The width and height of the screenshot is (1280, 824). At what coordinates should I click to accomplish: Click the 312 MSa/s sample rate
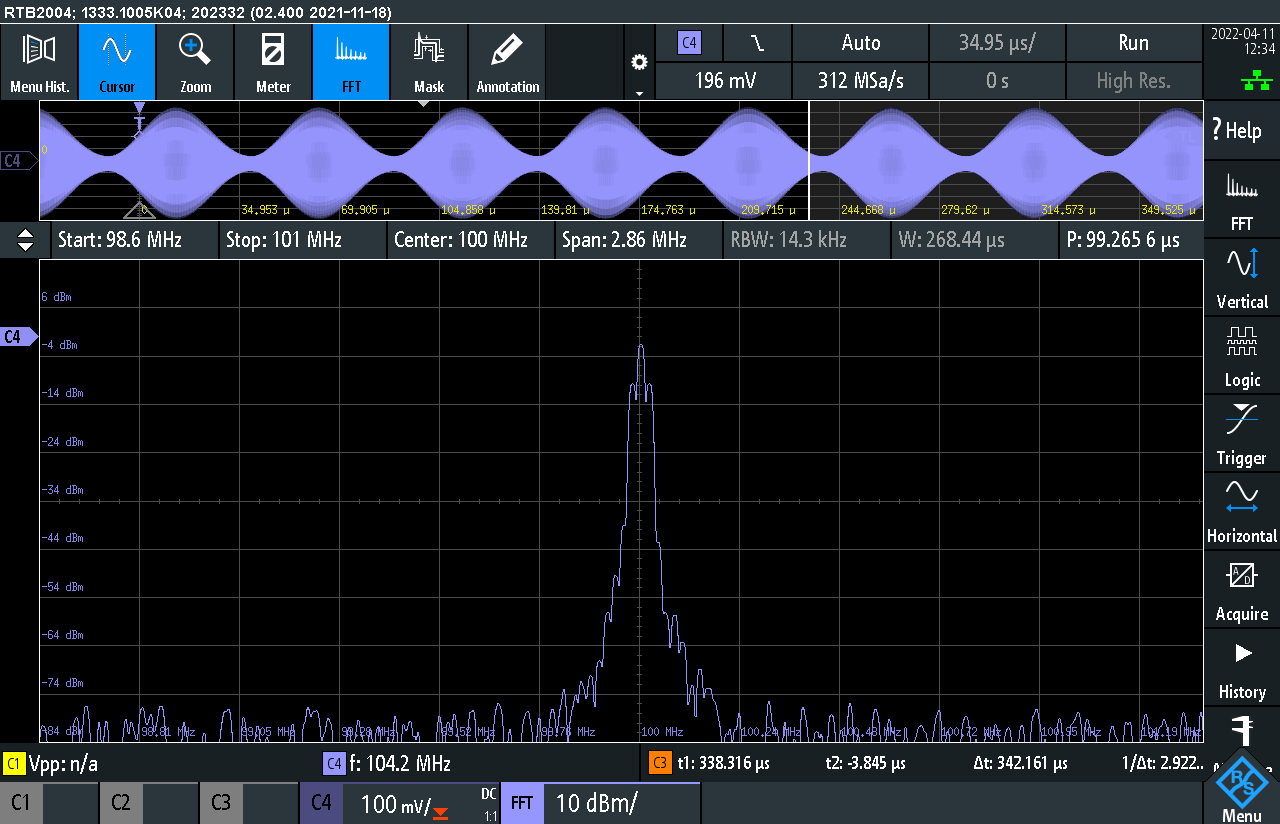click(860, 81)
